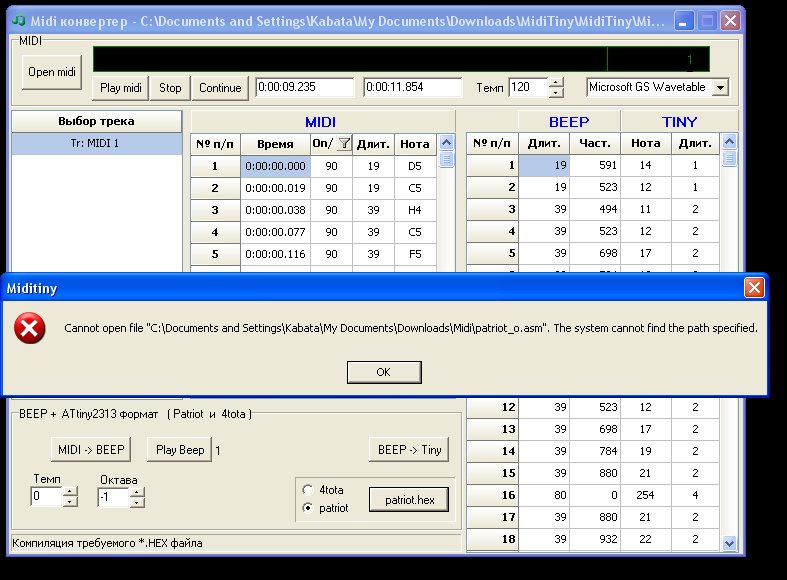
Task: Stop MIDI playback
Action: point(170,88)
